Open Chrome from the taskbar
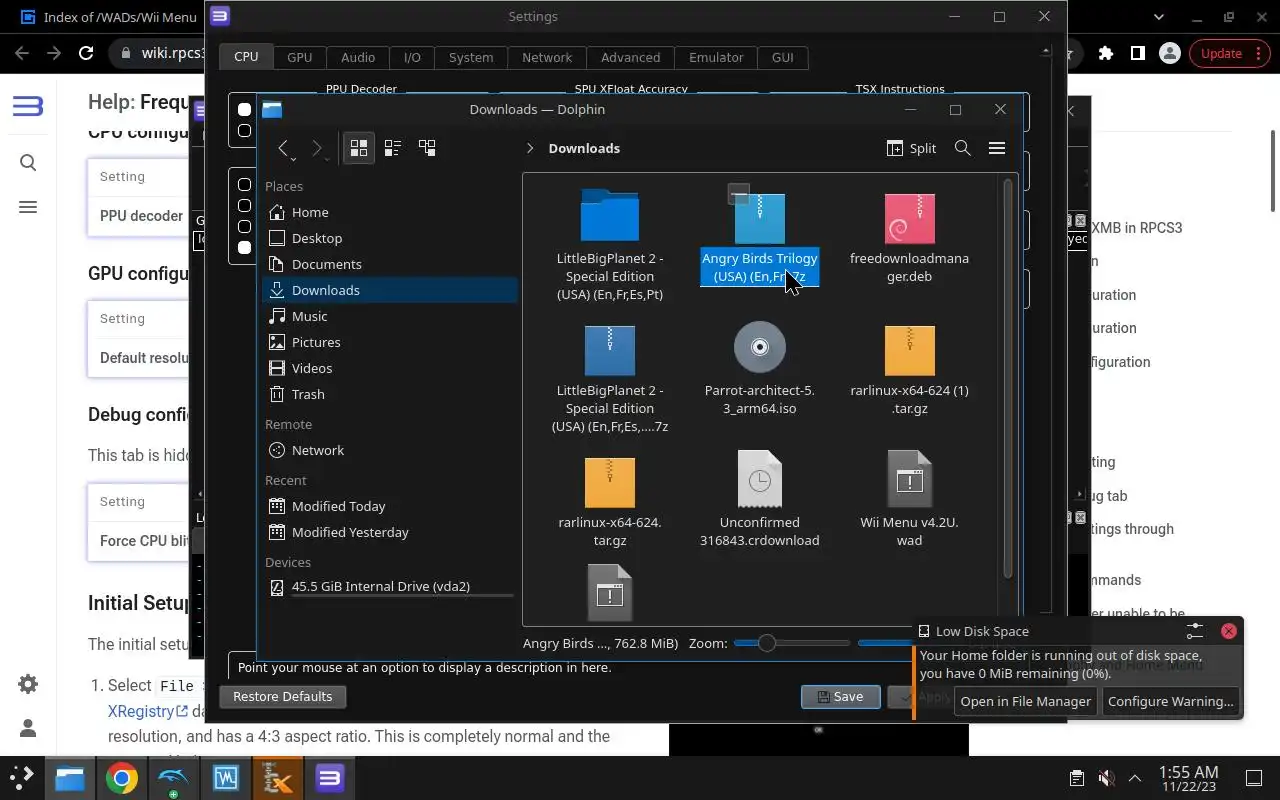Viewport: 1280px width, 800px height. click(x=122, y=777)
